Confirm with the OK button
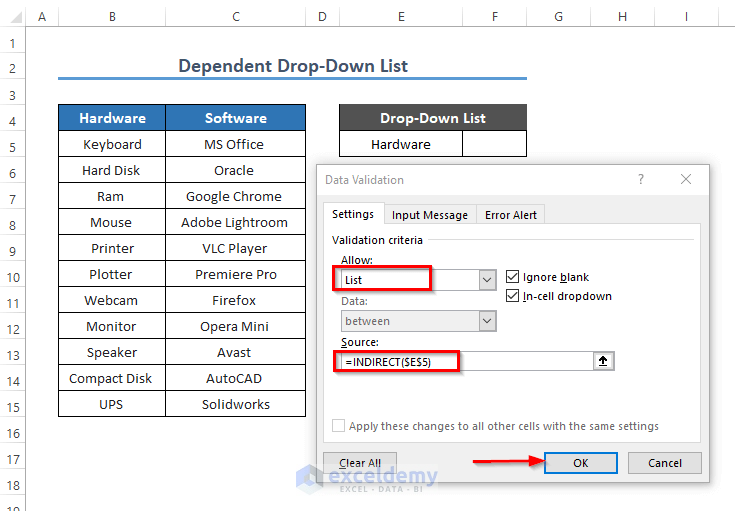Screen dimensions: 735x511 (x=581, y=463)
